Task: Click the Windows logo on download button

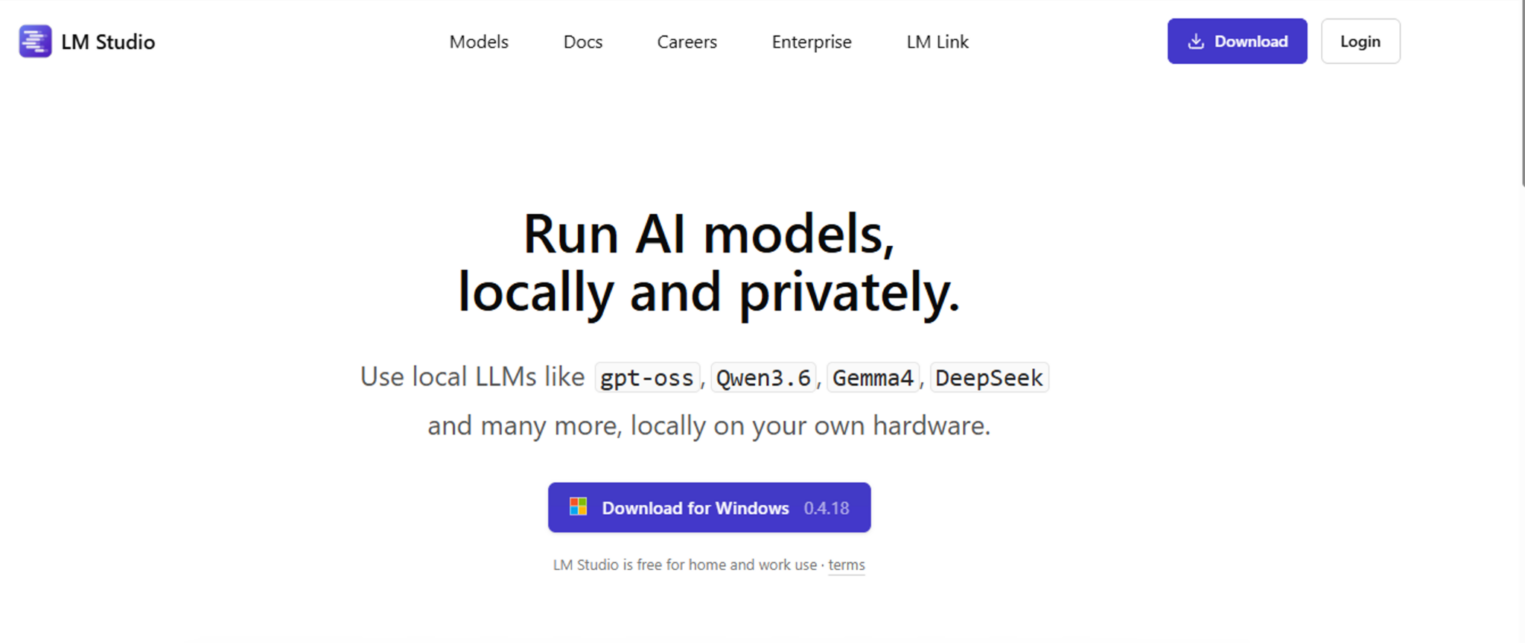Action: click(x=578, y=507)
